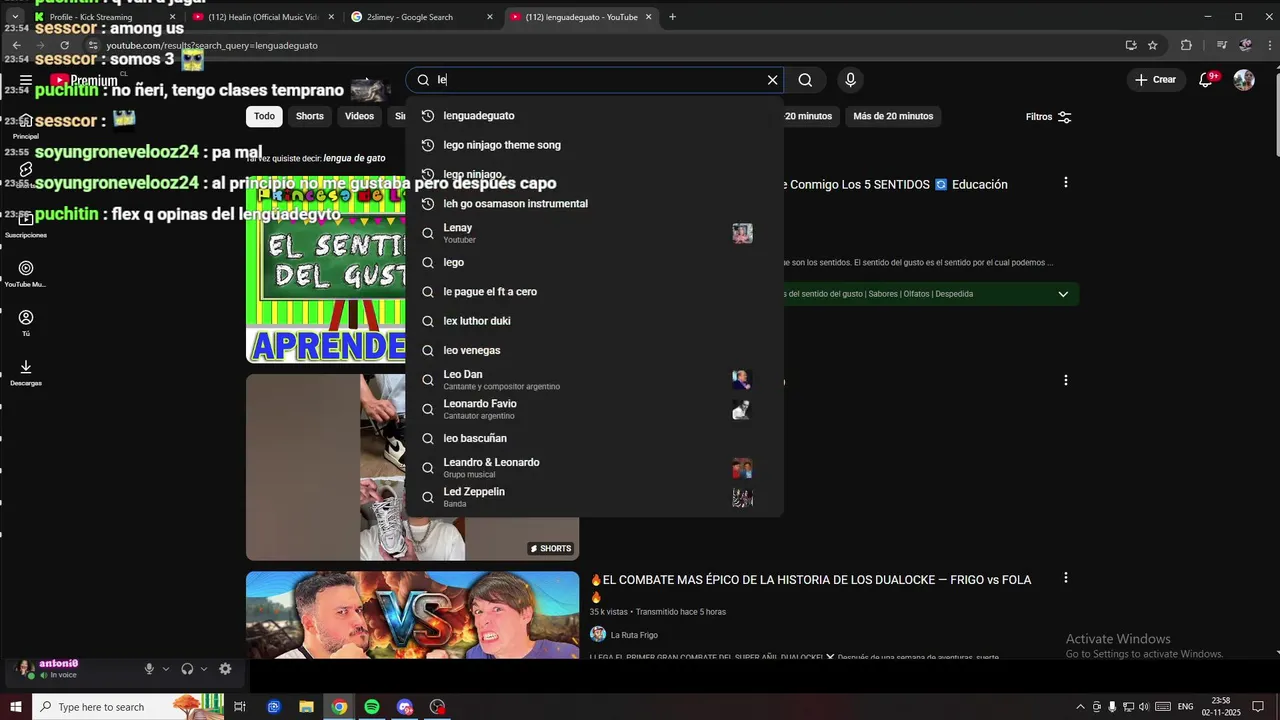Viewport: 1280px width, 720px height.
Task: Open the Crear menu
Action: [x=1156, y=80]
